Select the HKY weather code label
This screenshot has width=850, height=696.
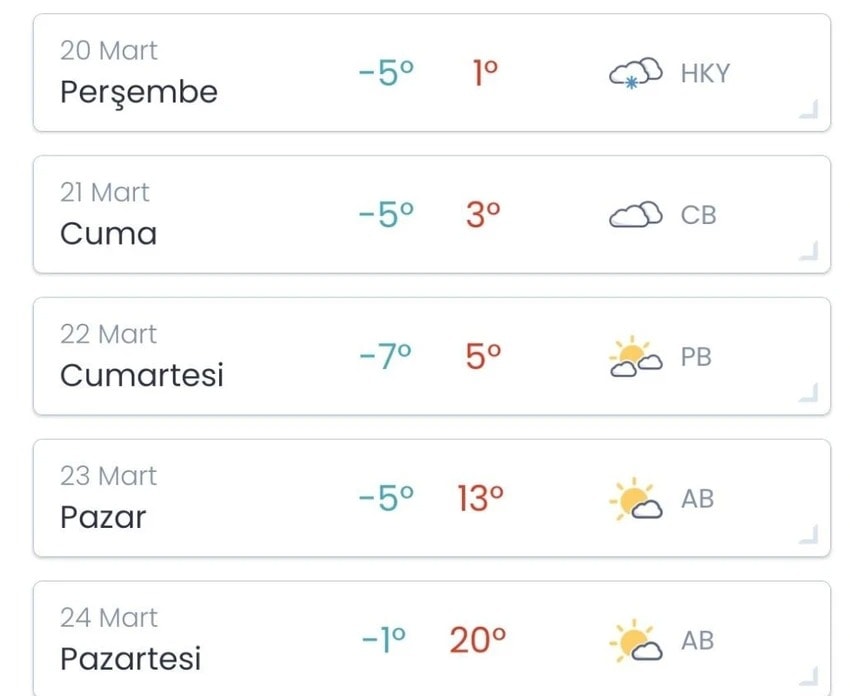[705, 73]
